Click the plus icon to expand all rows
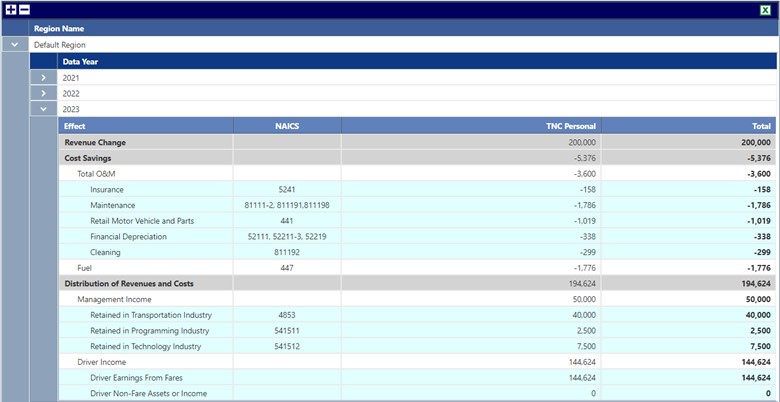This screenshot has height=402, width=780. tap(10, 9)
